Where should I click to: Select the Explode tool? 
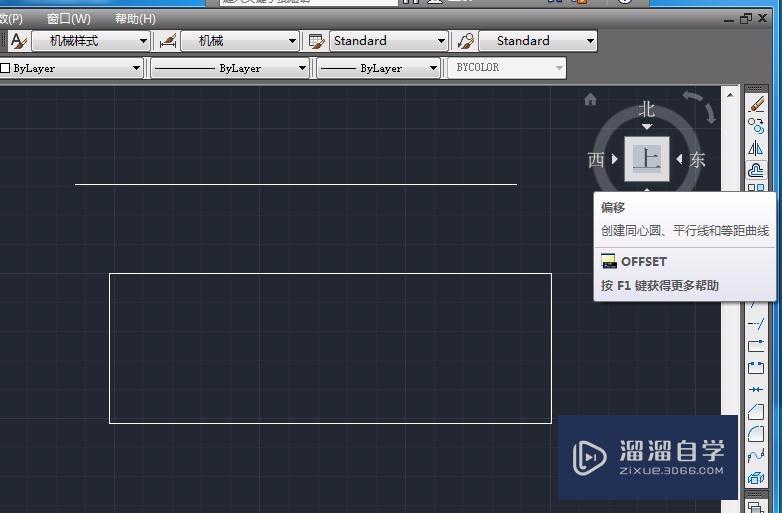(x=756, y=478)
